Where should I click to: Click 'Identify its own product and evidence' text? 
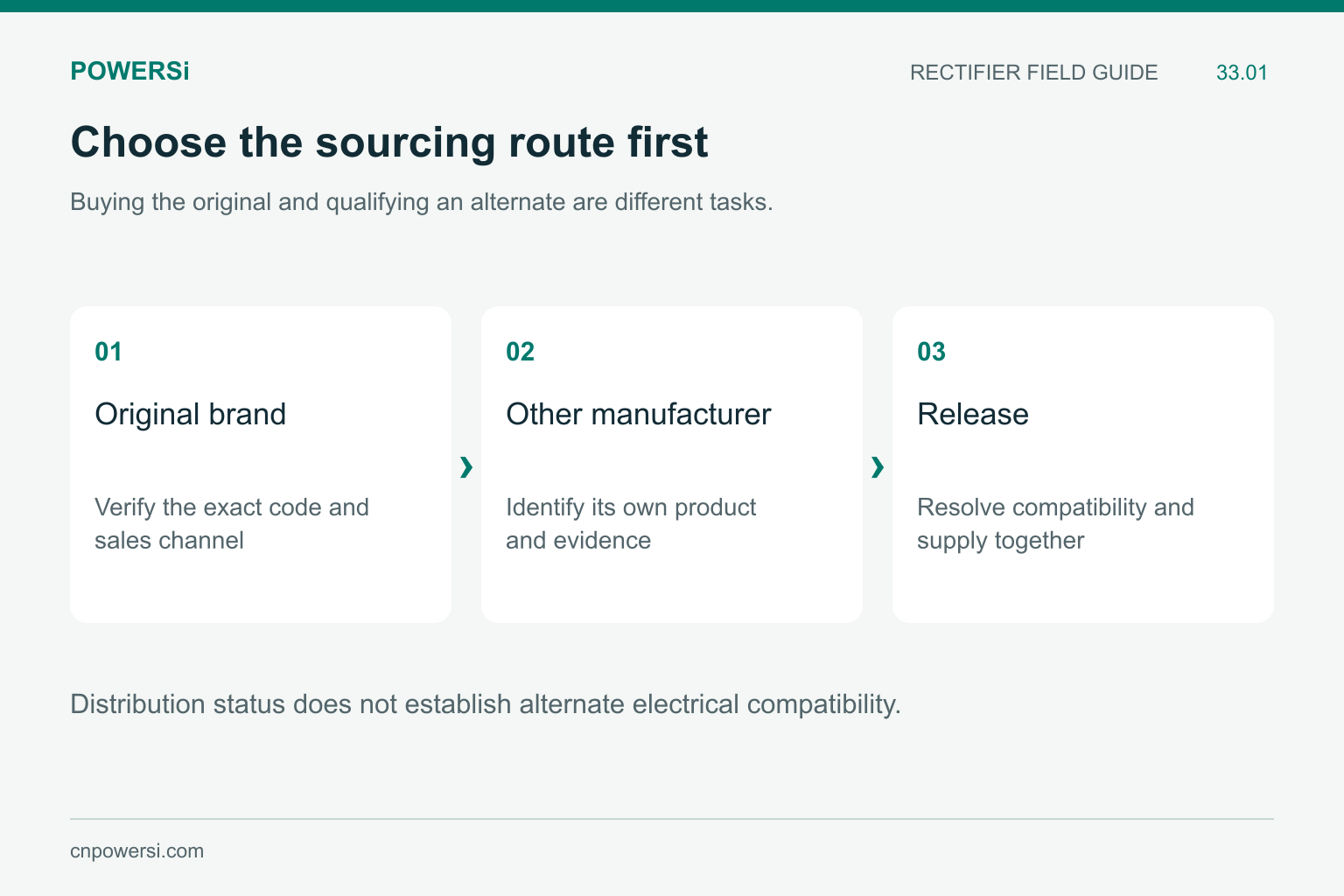pyautogui.click(x=631, y=523)
